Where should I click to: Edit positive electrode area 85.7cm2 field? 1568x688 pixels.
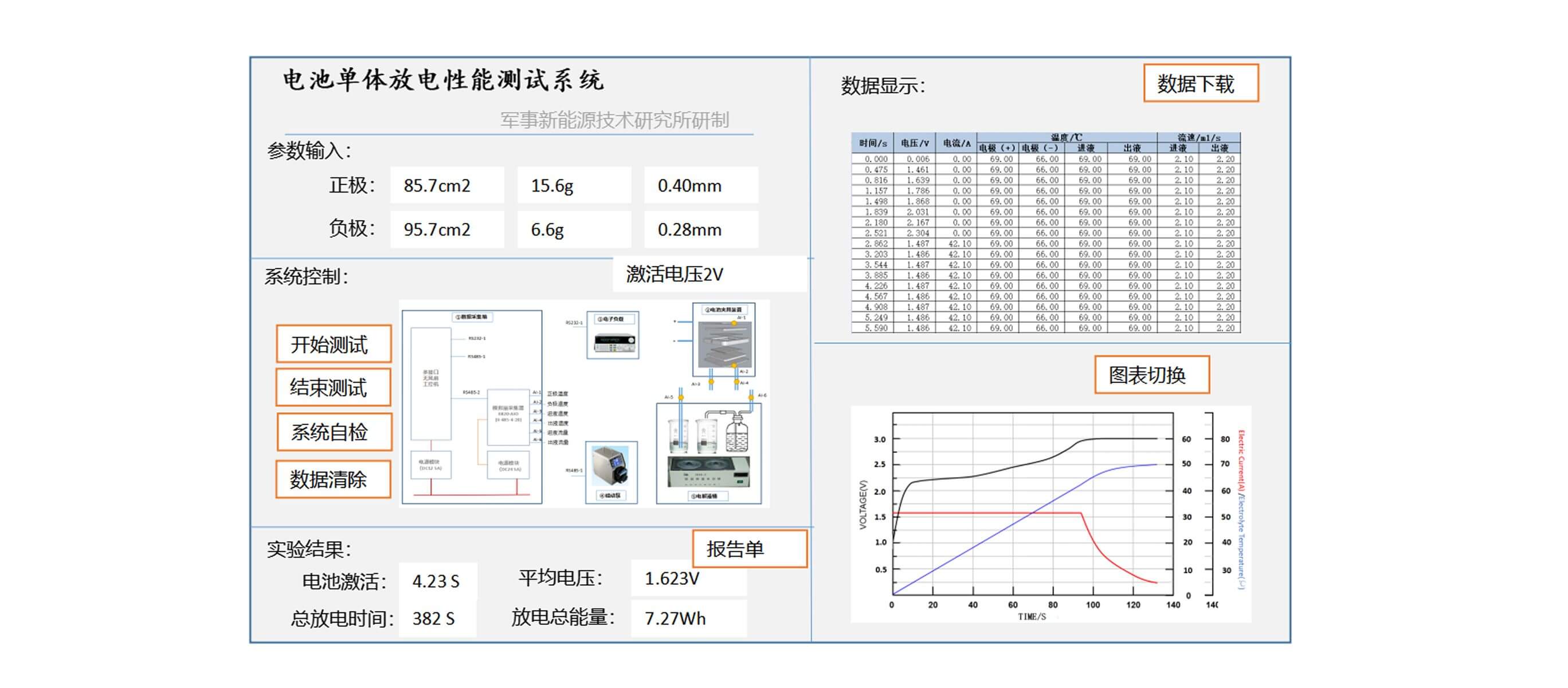(447, 186)
